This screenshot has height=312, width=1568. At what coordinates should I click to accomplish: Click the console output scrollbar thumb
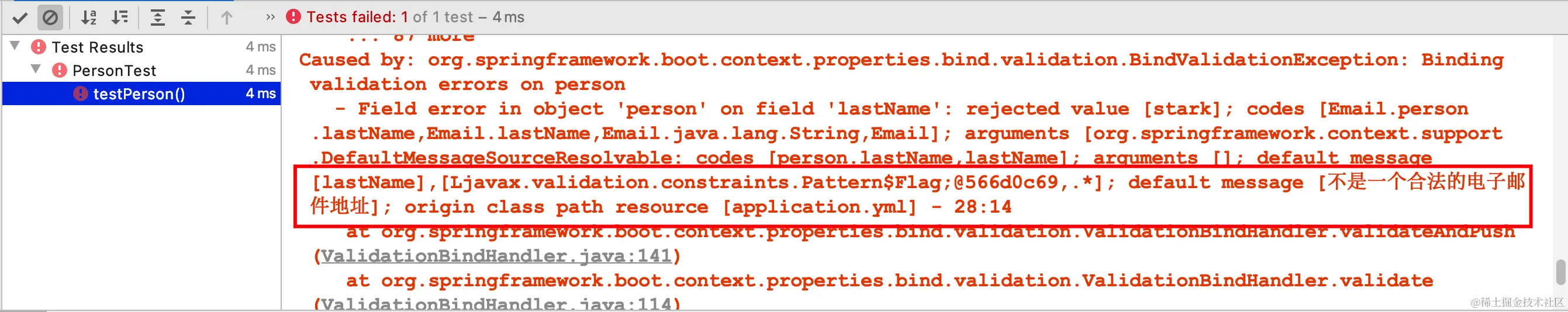1560,272
